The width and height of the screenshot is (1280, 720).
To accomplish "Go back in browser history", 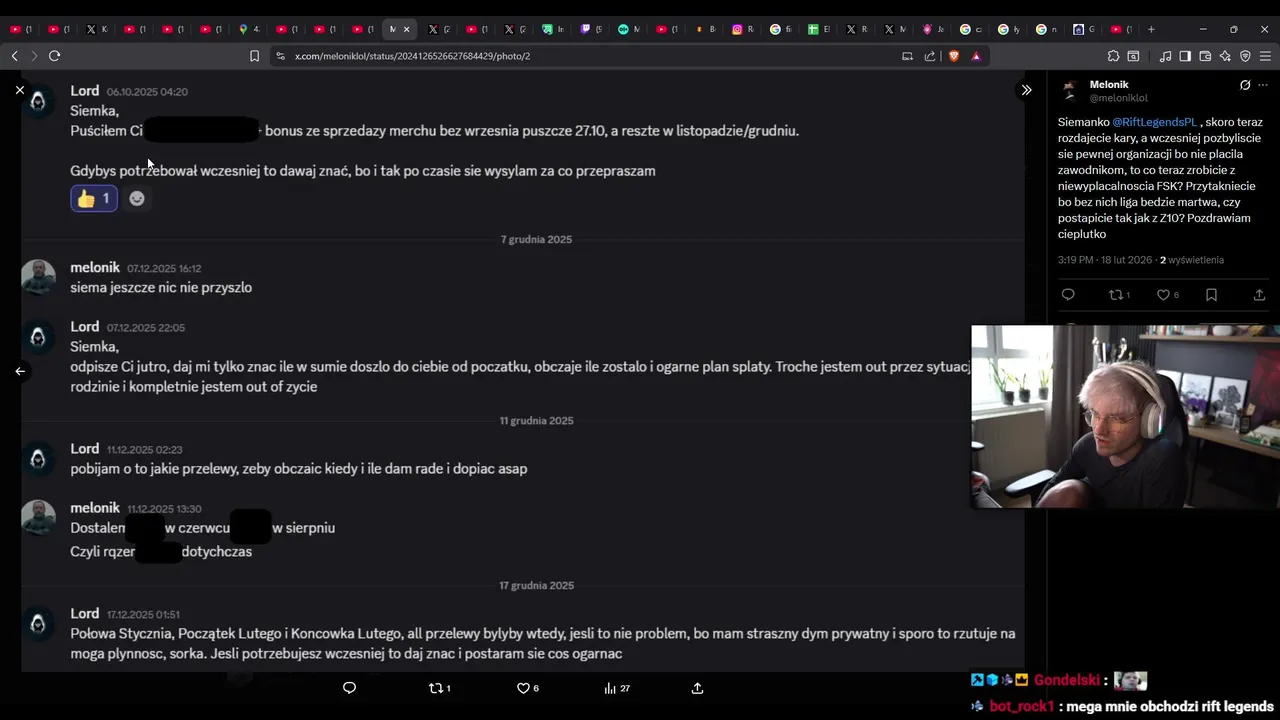I will pos(14,56).
